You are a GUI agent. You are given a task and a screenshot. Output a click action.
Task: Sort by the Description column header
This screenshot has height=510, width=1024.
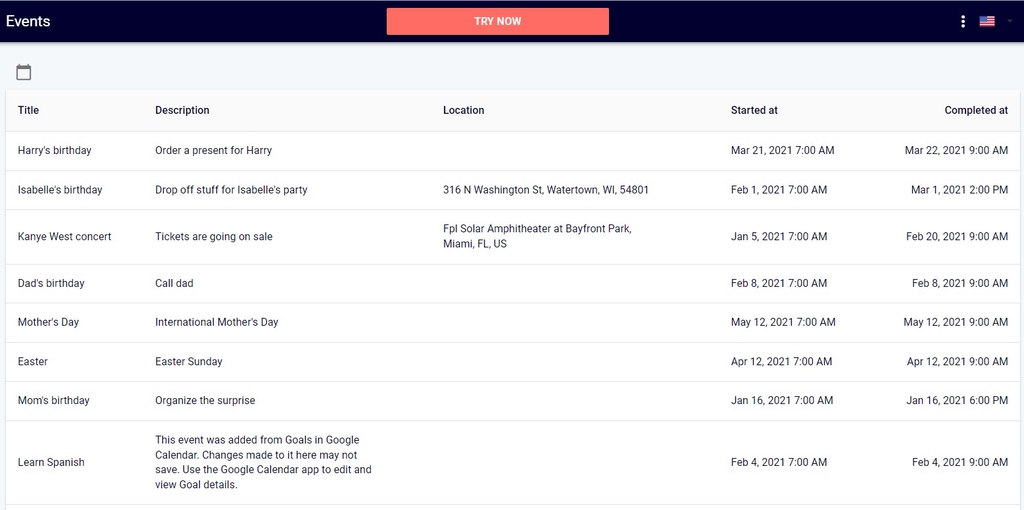(x=182, y=110)
